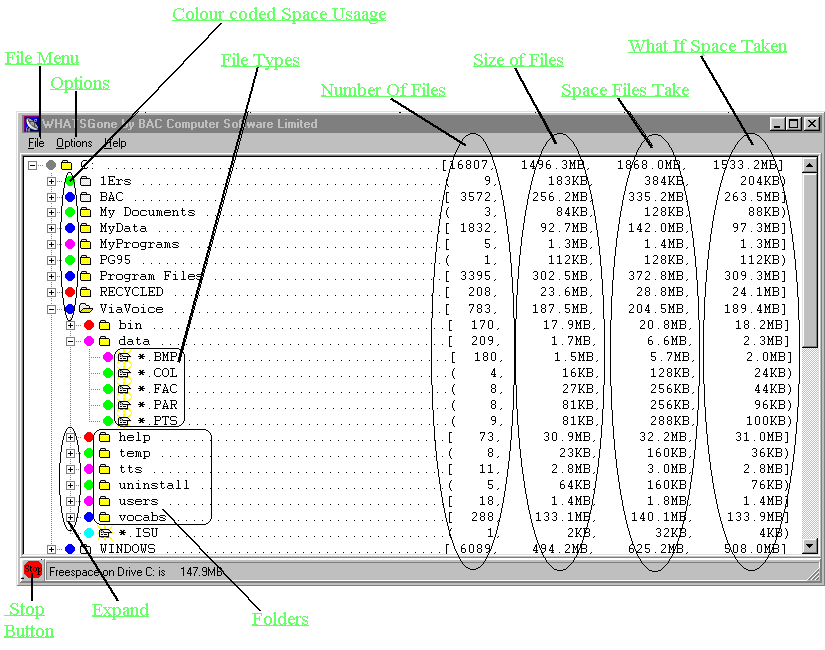The image size is (825, 650).
Task: Click the red dot beside RECYCLED
Action: (70, 293)
